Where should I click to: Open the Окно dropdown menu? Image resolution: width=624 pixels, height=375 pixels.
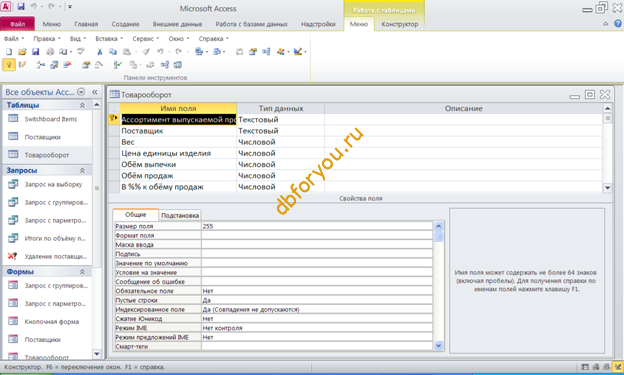[179, 39]
